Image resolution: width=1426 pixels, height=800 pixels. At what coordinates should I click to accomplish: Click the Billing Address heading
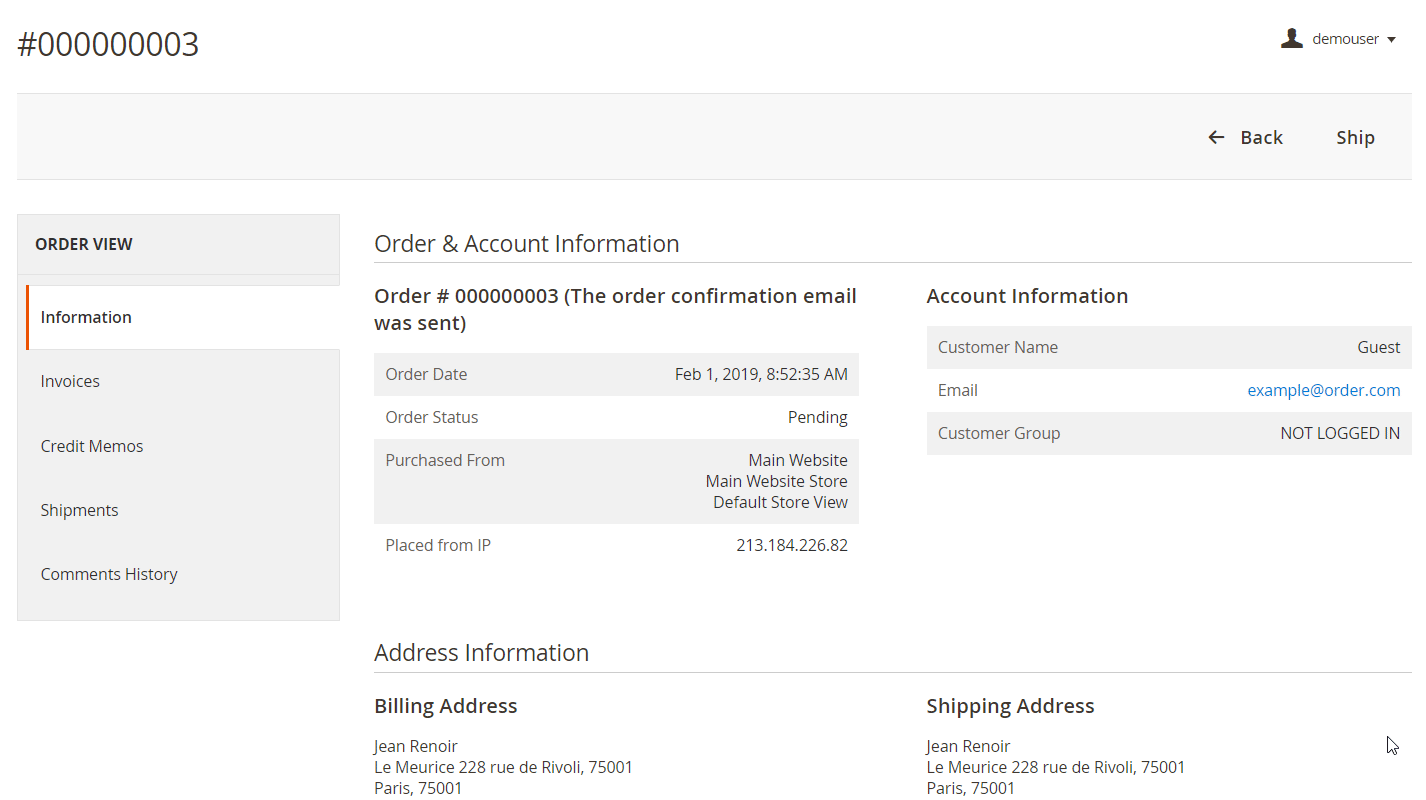click(445, 706)
